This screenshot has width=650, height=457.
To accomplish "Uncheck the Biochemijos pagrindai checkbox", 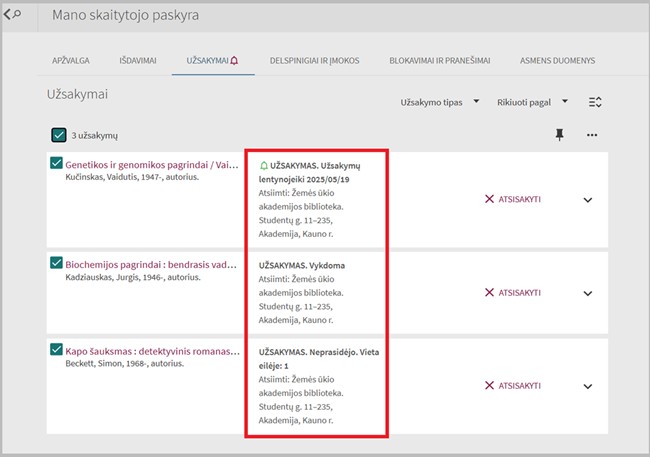I will pyautogui.click(x=55, y=263).
